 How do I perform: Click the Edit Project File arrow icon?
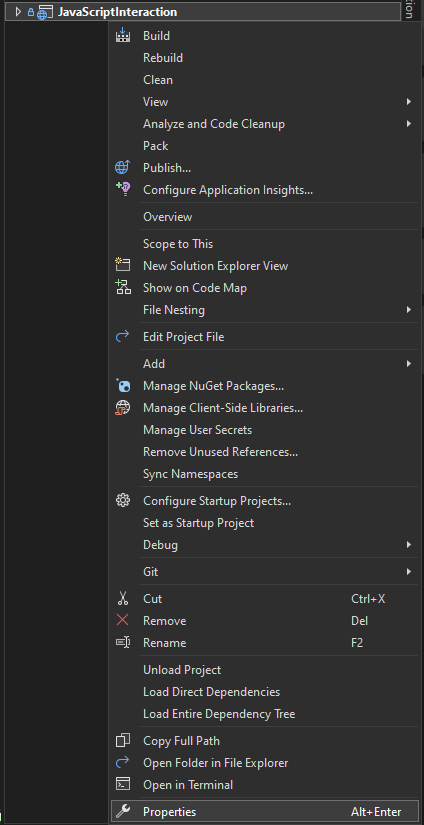coord(122,336)
